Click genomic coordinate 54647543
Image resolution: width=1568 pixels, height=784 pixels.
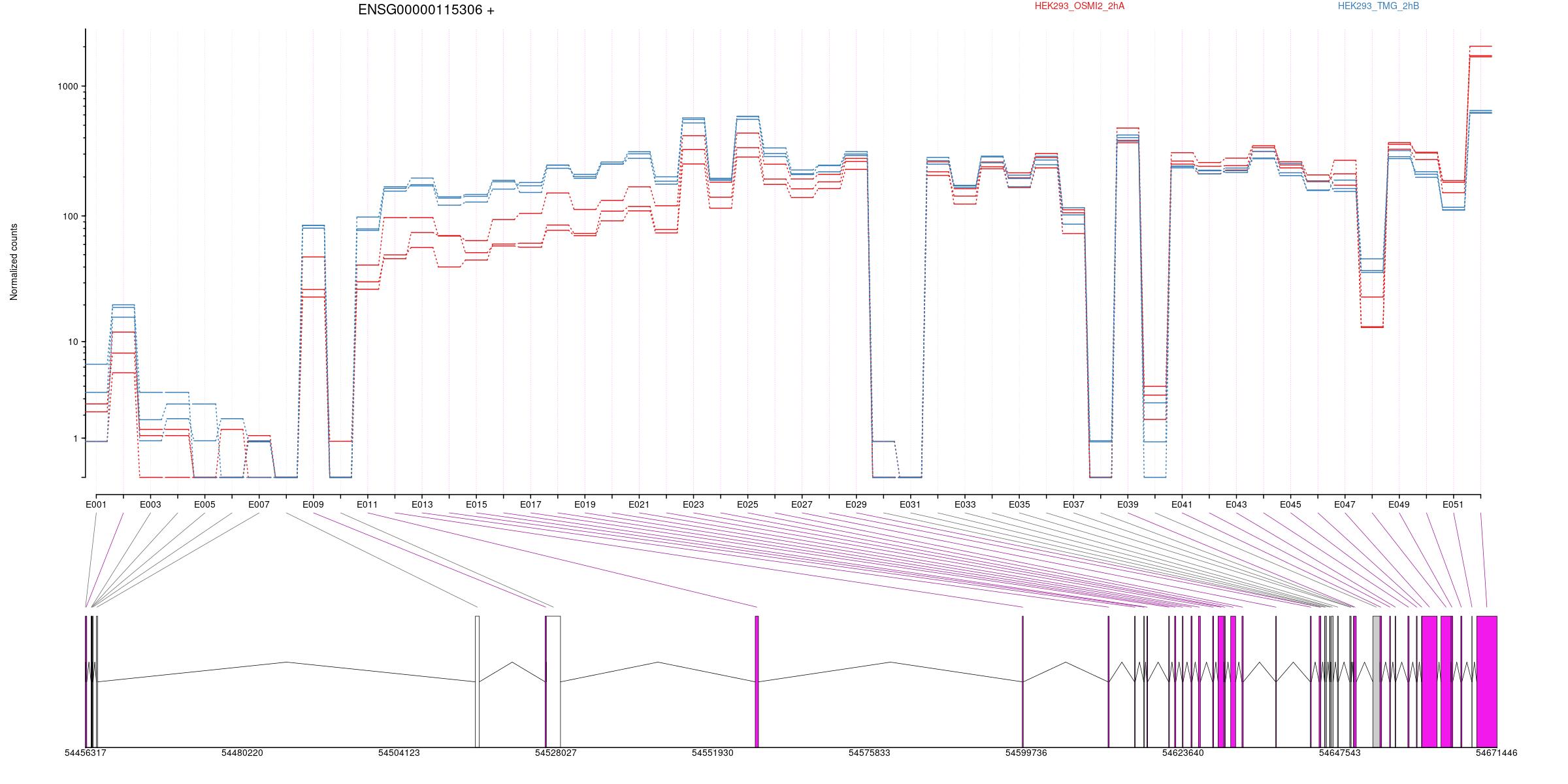click(x=1340, y=753)
